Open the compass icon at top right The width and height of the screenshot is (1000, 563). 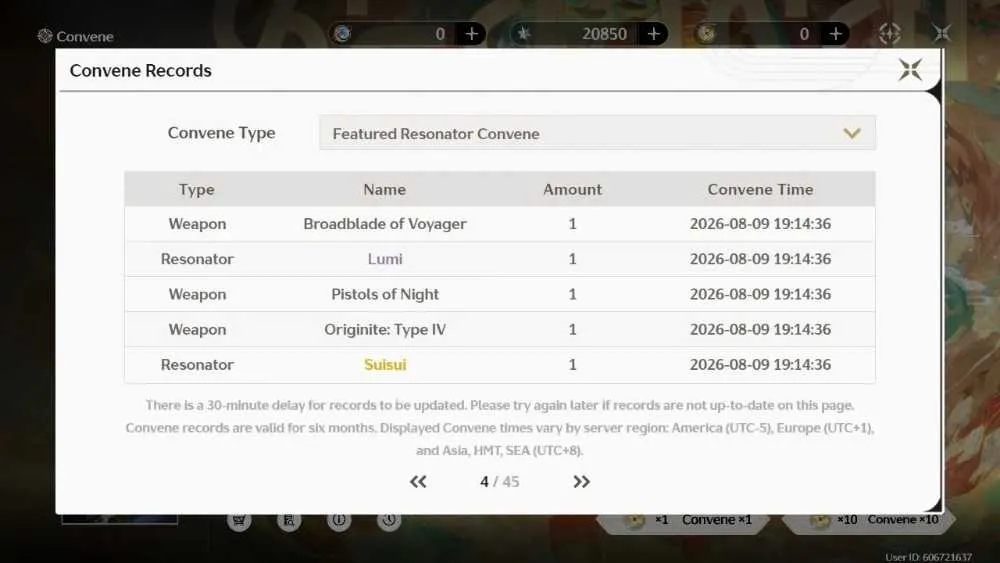[890, 33]
